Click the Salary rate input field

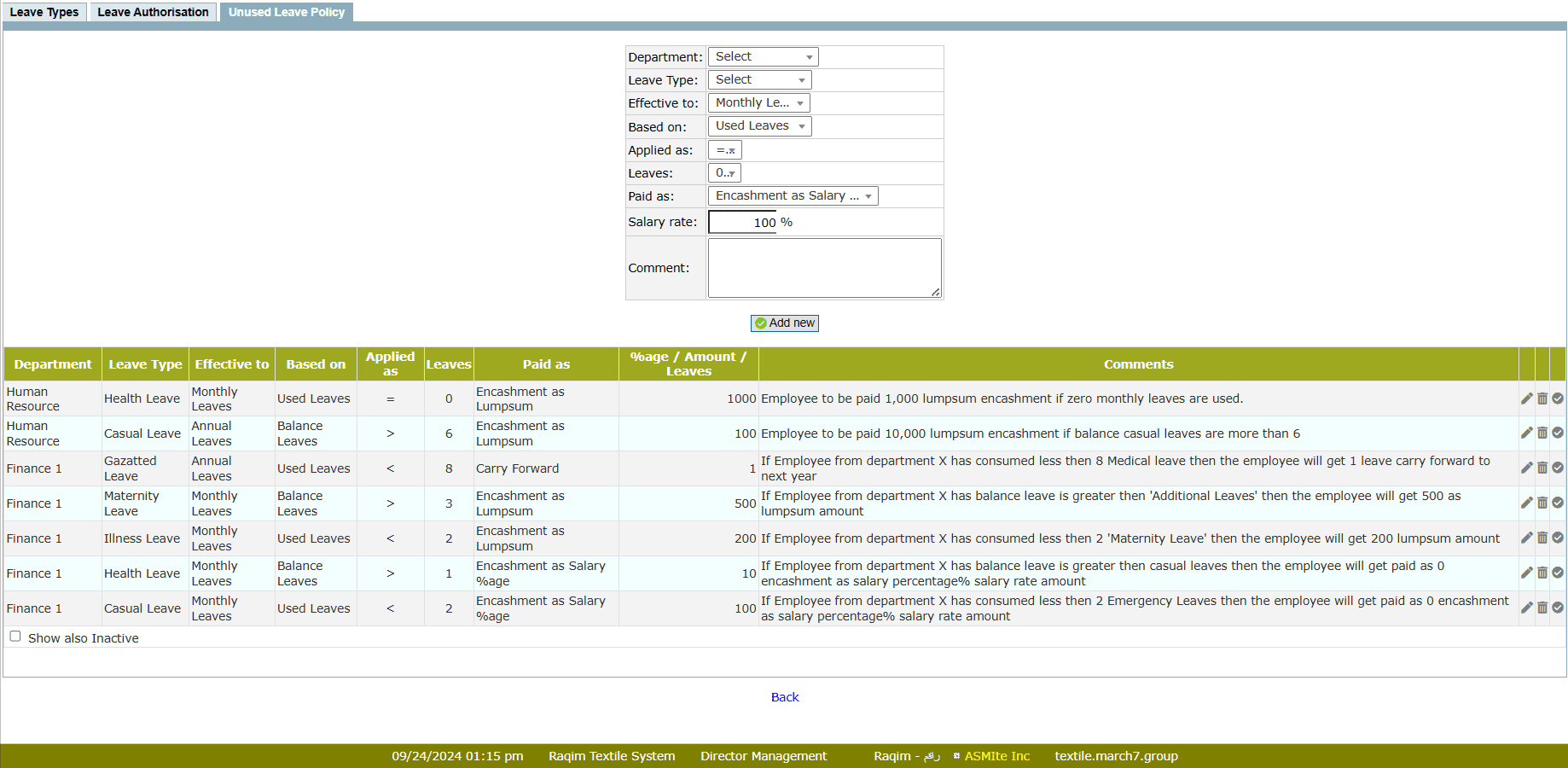[743, 223]
